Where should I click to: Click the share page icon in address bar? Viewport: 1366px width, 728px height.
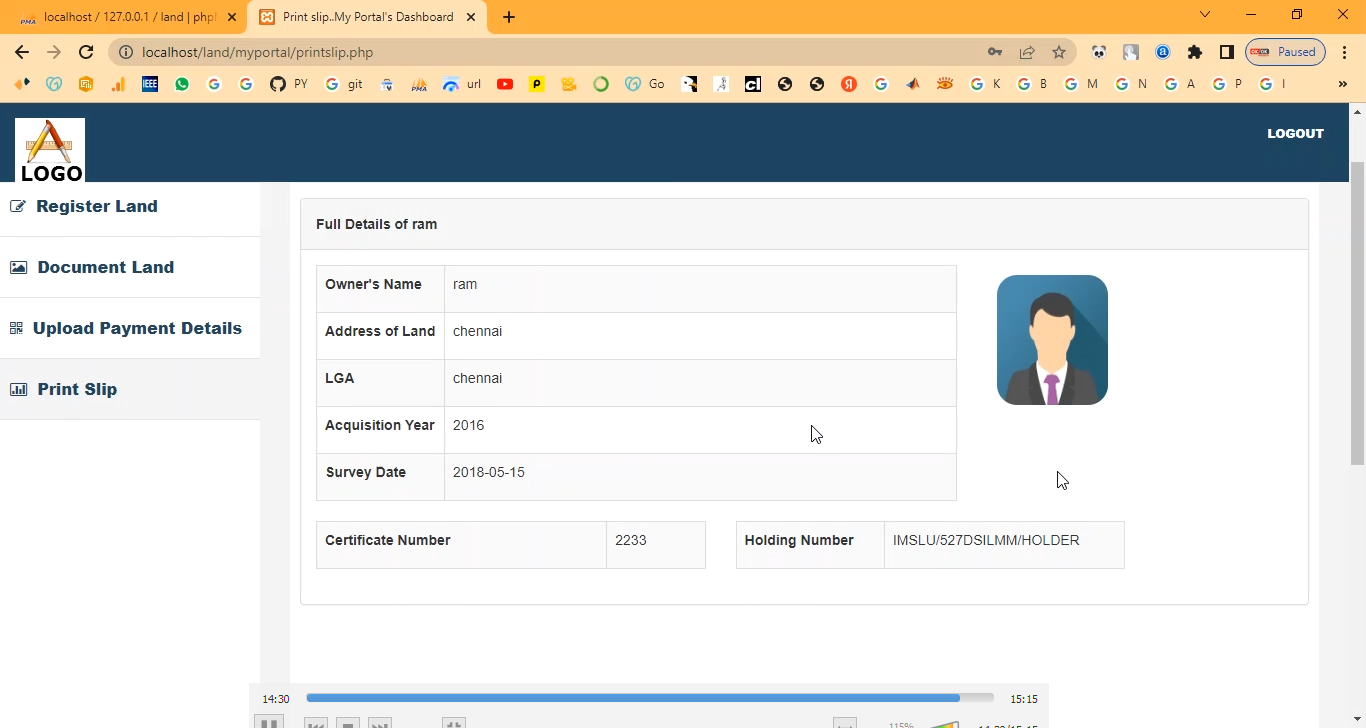coord(1026,53)
